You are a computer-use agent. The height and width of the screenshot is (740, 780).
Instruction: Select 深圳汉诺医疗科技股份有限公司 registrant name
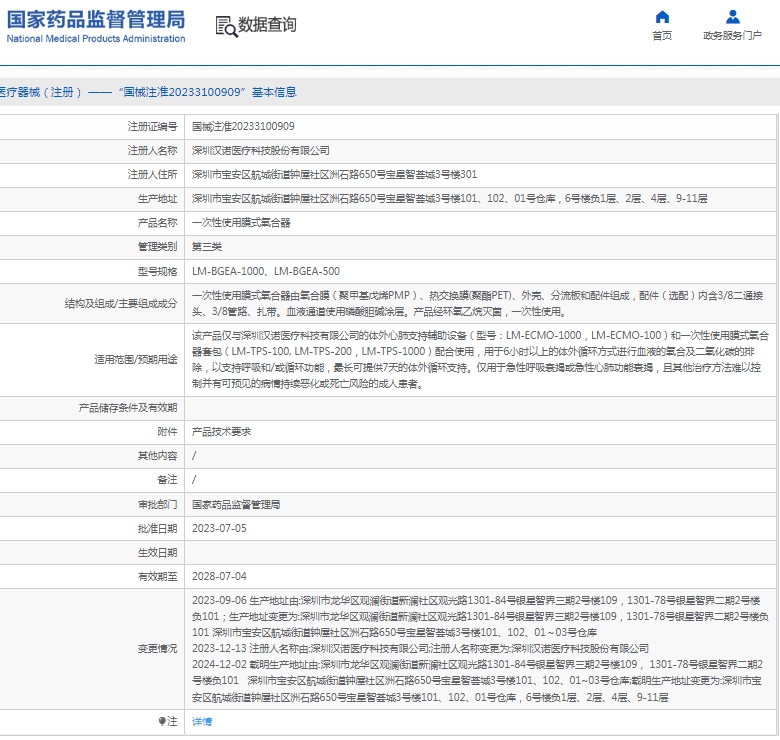click(x=261, y=150)
